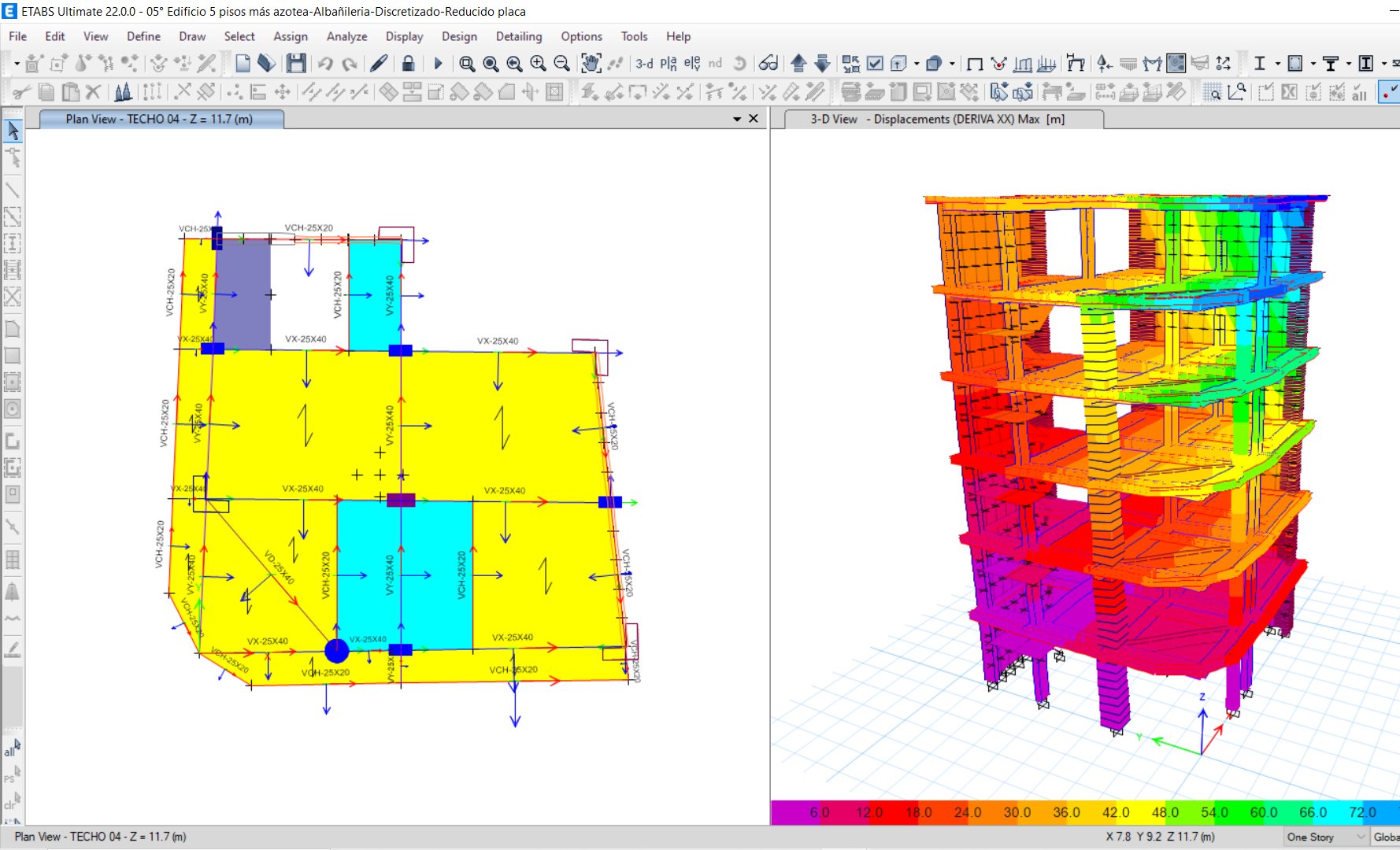Open the Detailing menu

coord(518,36)
